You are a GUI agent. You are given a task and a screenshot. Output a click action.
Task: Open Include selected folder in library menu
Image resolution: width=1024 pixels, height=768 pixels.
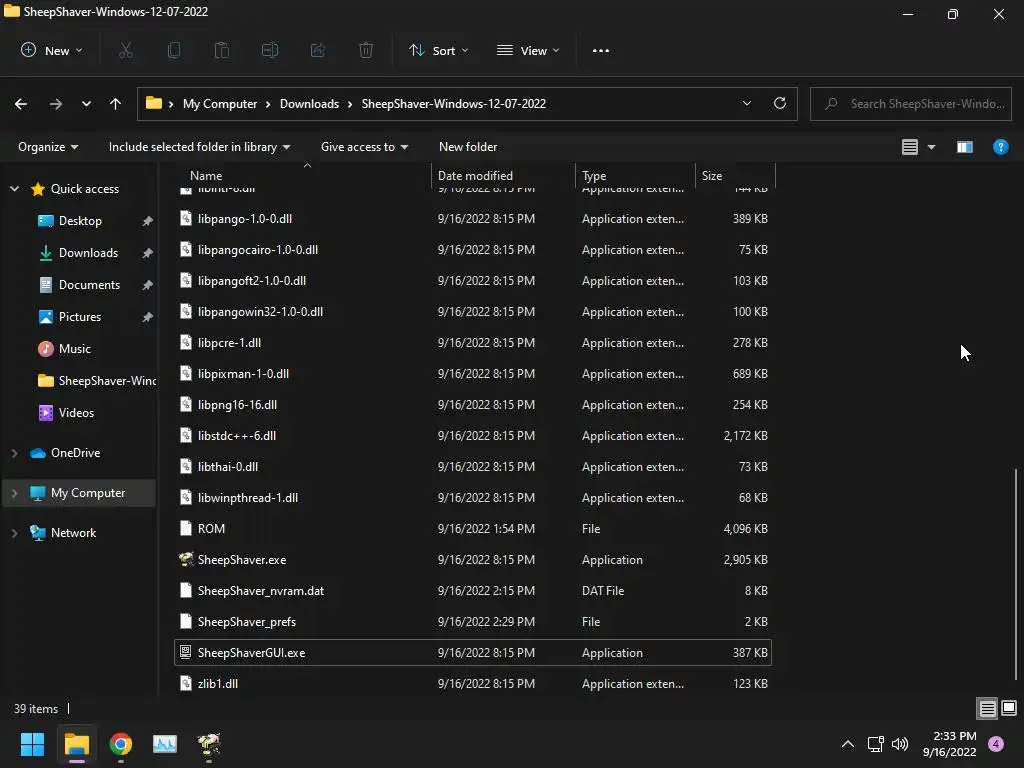(x=199, y=147)
